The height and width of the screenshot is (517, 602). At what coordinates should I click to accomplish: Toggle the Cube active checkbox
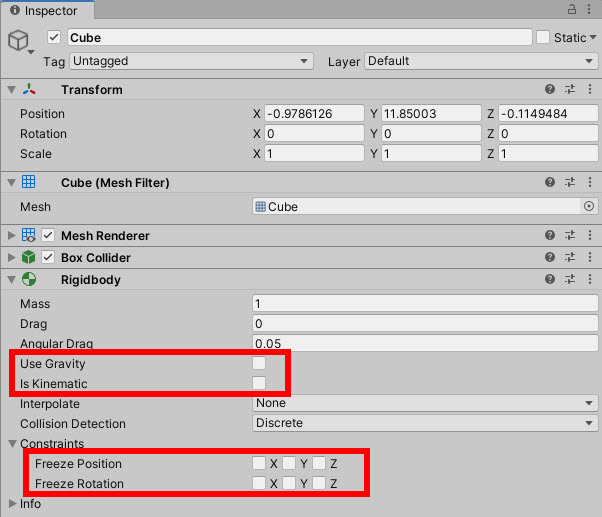point(54,37)
